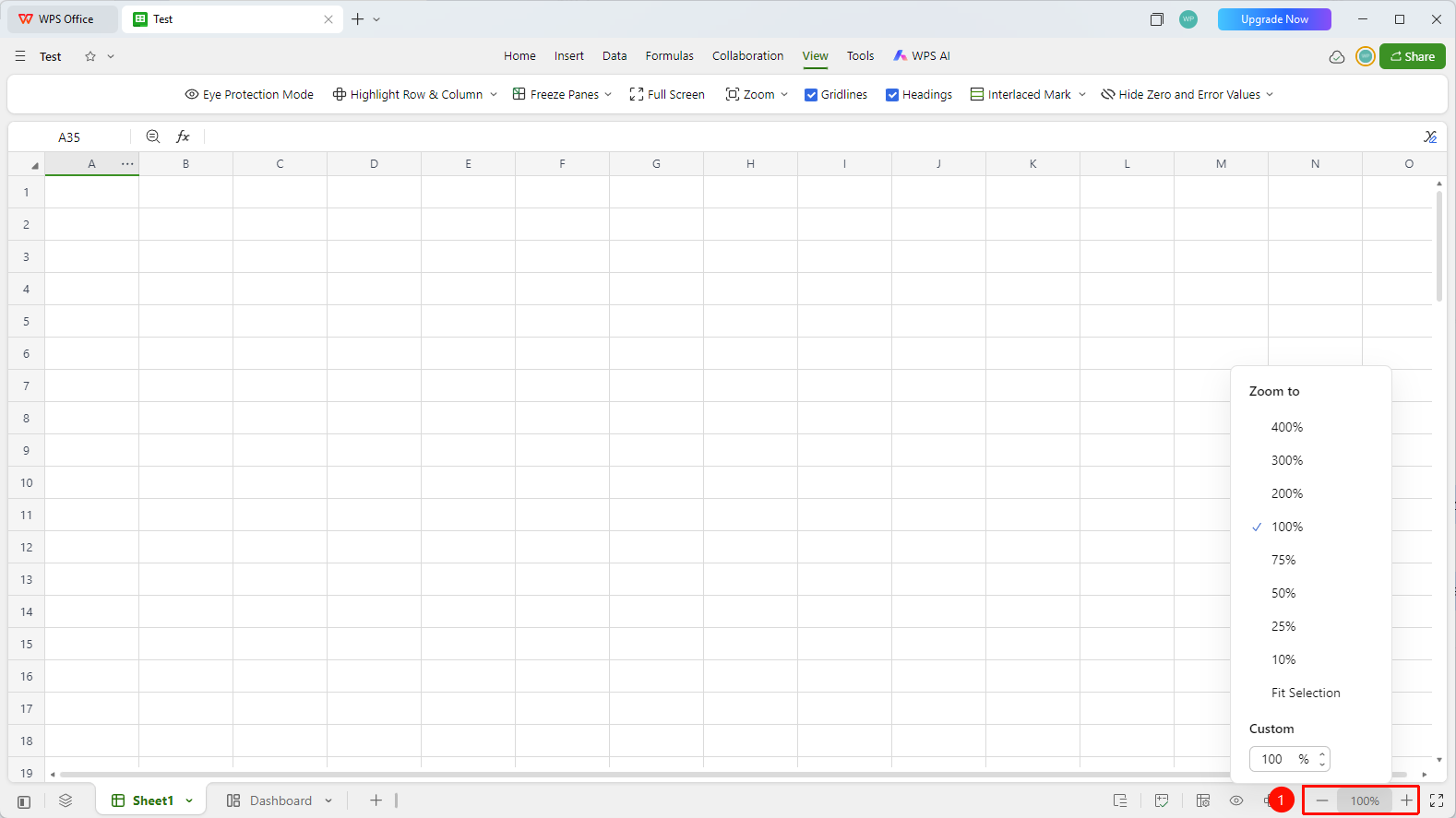The image size is (1456, 818).
Task: Toggle the eye icon in status bar
Action: [1236, 800]
